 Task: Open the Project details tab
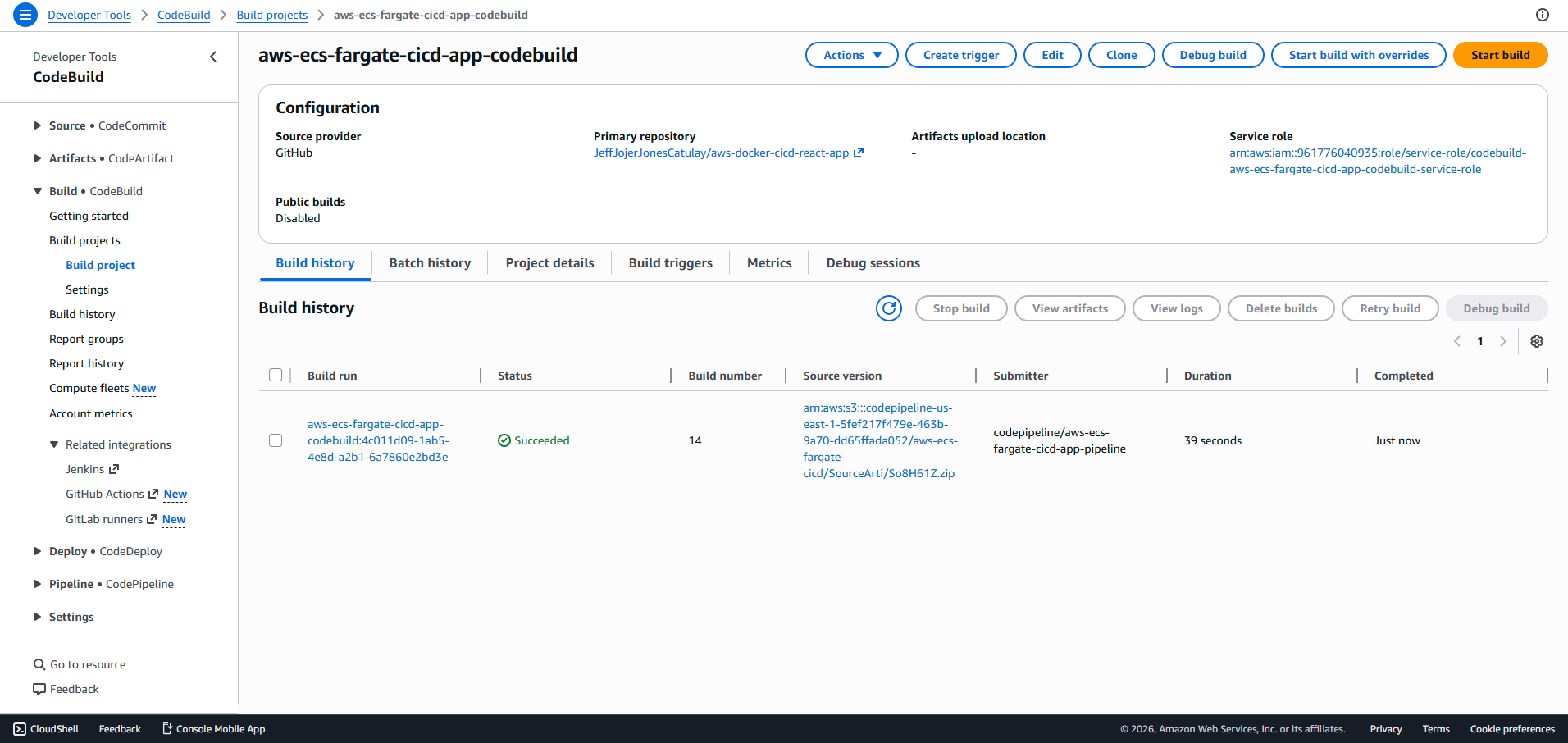[549, 263]
